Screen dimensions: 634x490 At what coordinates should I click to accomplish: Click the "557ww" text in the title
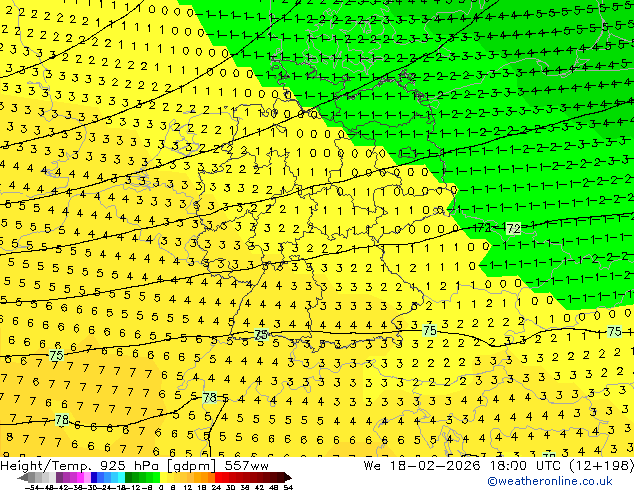click(246, 466)
